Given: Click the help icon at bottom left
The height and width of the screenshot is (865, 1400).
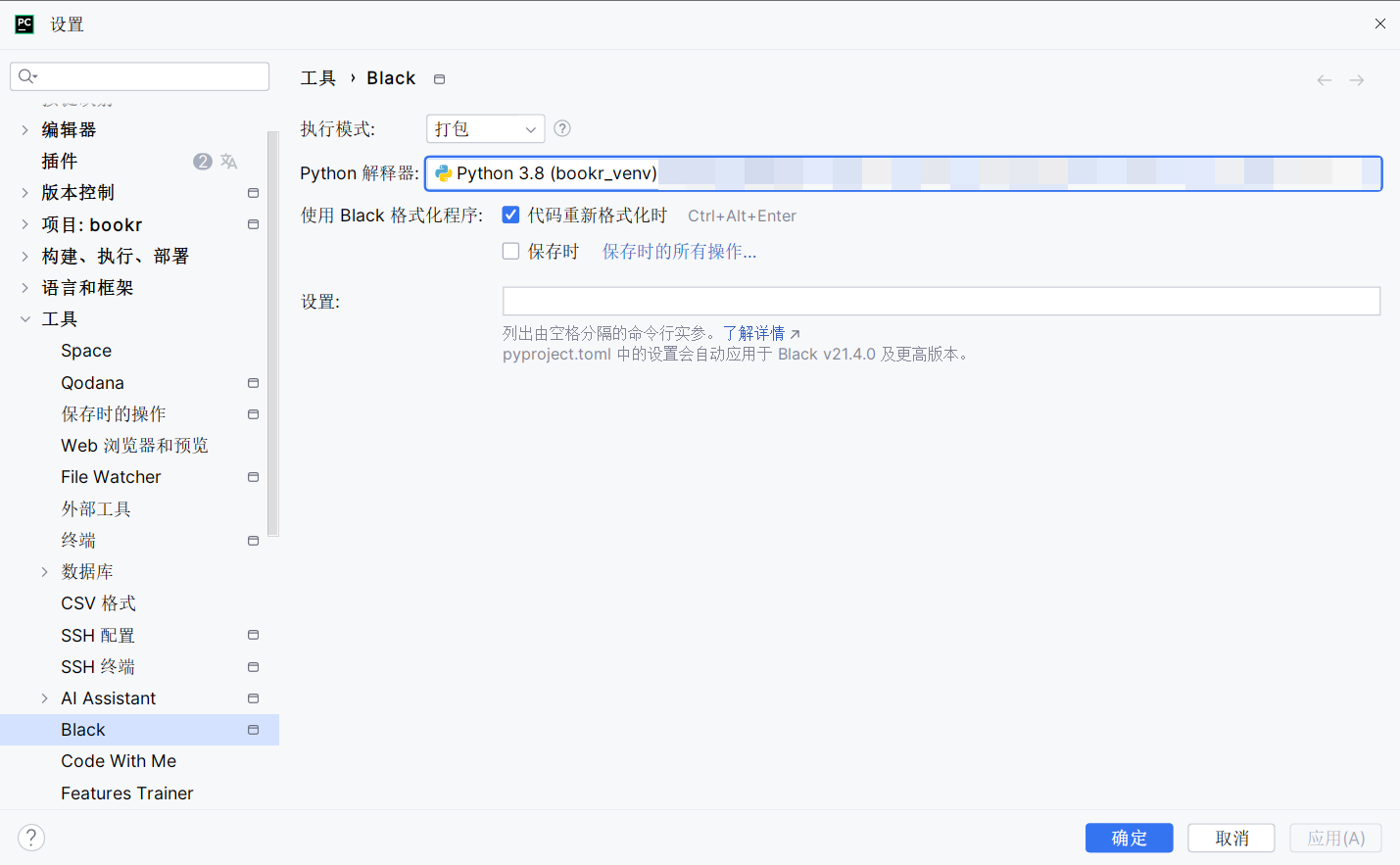Looking at the screenshot, I should click(30, 838).
